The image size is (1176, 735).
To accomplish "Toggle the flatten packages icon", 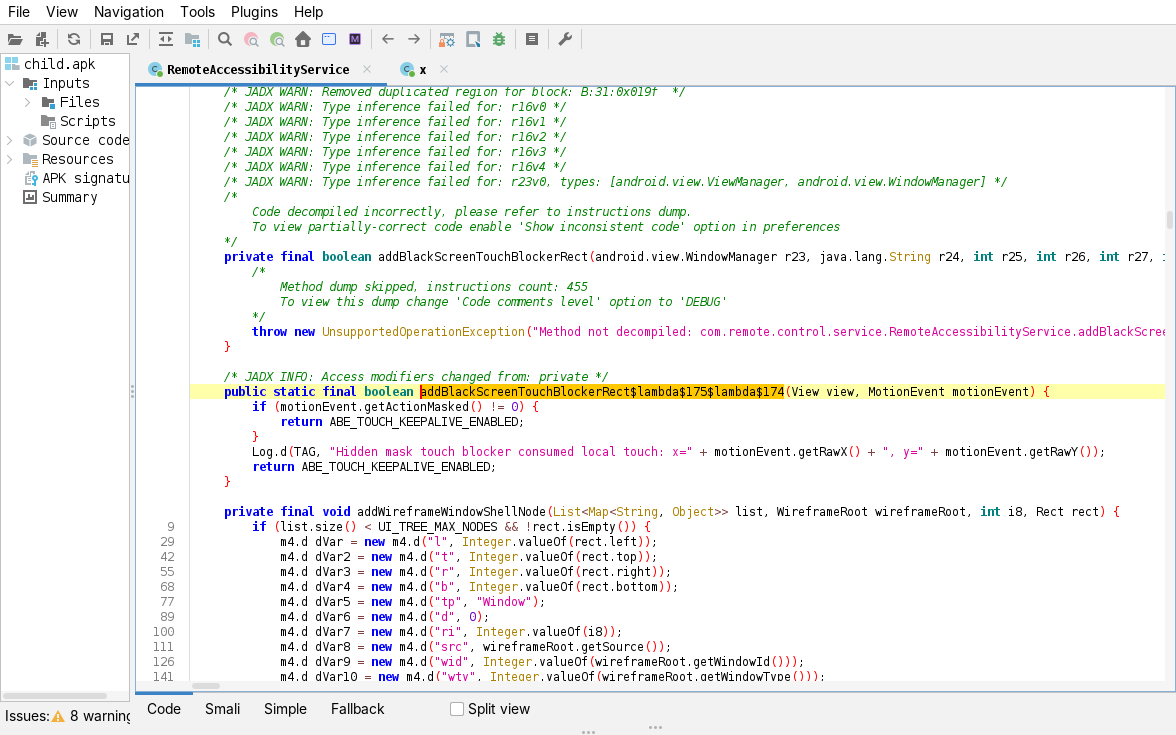I will pos(193,40).
